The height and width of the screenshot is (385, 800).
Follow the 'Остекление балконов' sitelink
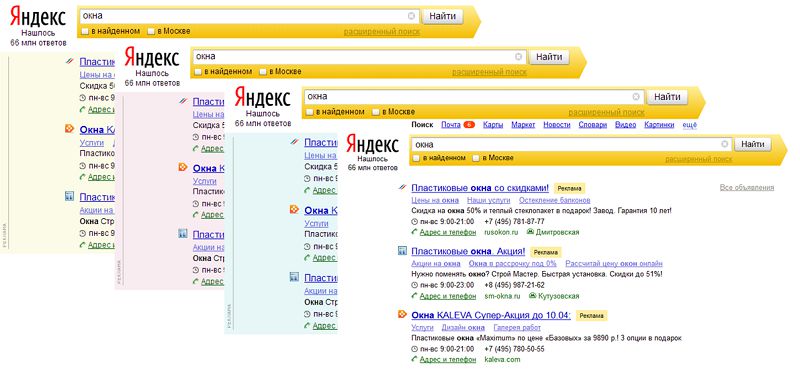click(x=555, y=200)
